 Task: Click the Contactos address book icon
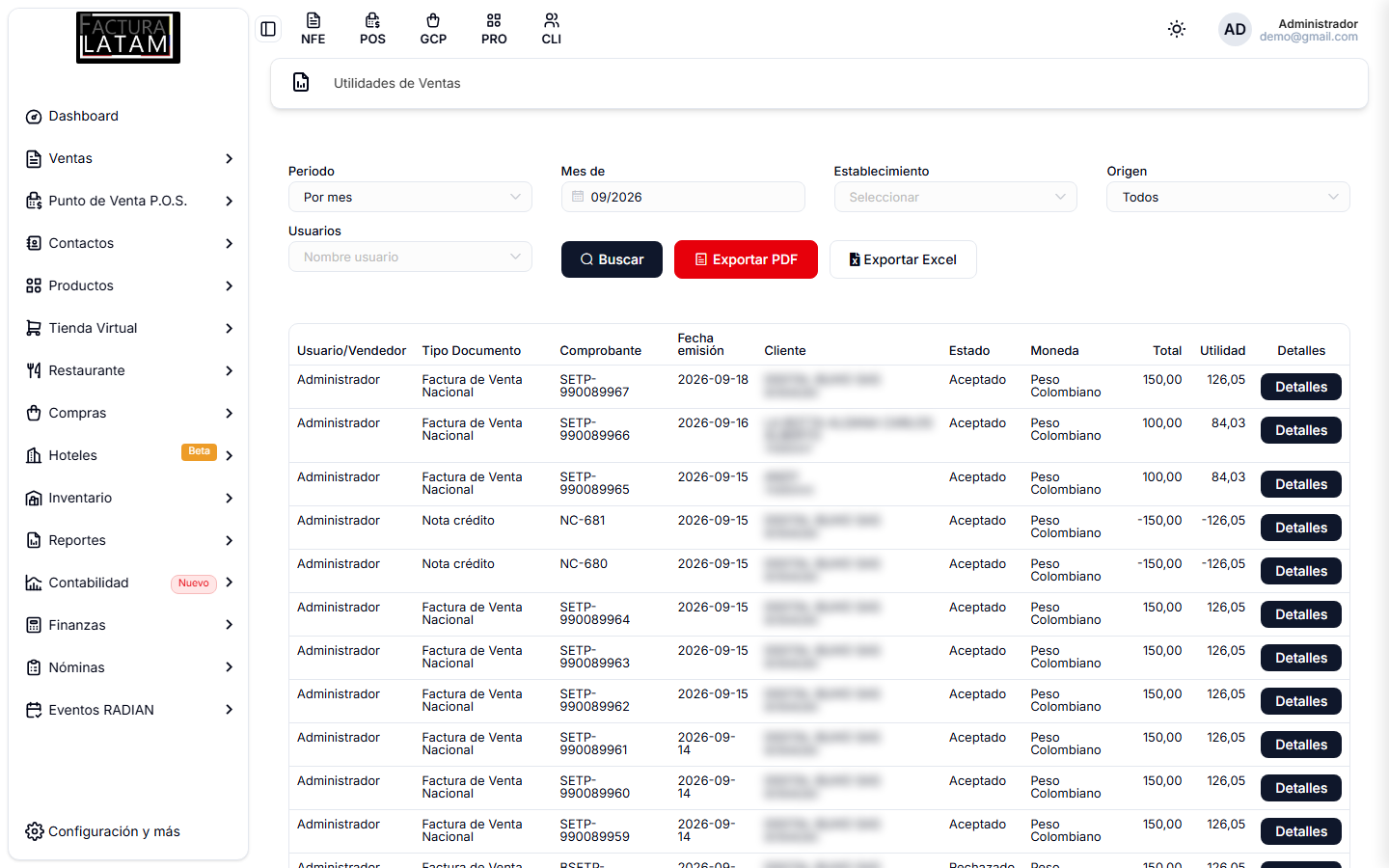pos(34,244)
